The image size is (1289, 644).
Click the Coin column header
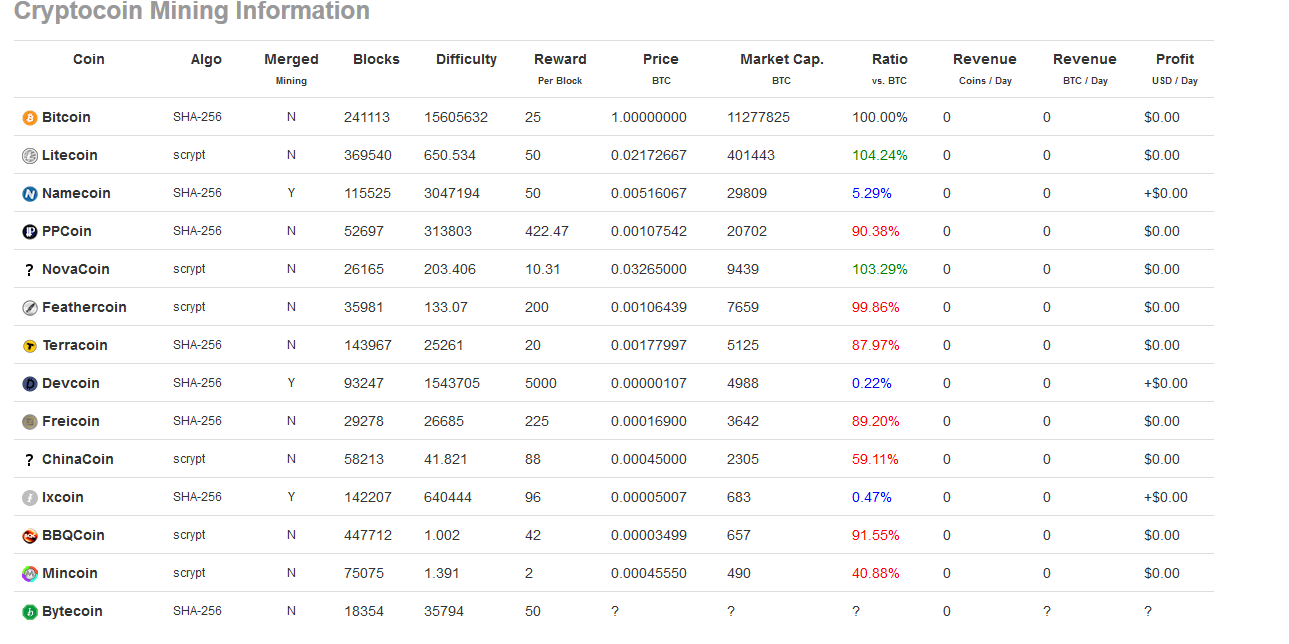[89, 59]
